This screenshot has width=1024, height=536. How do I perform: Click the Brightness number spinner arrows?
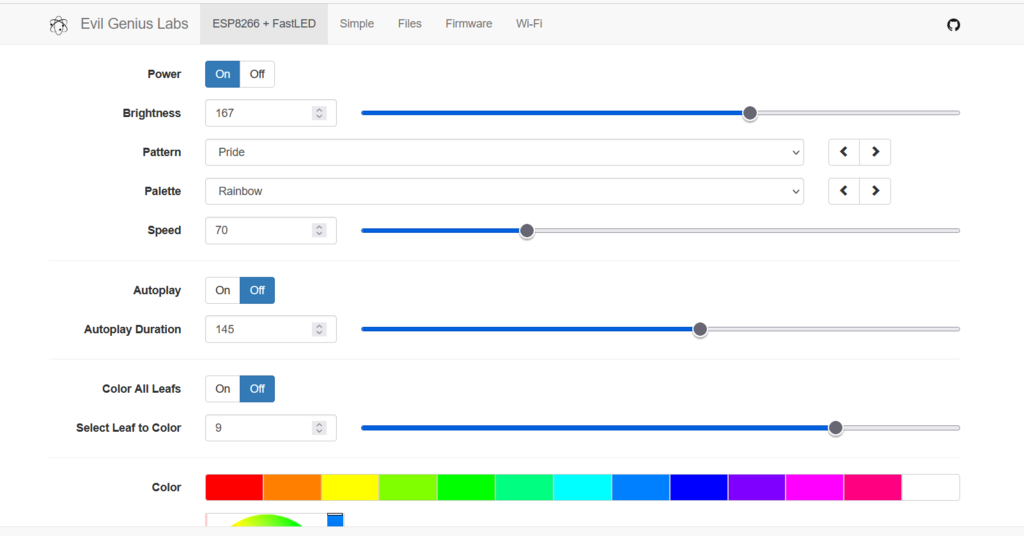(x=319, y=113)
